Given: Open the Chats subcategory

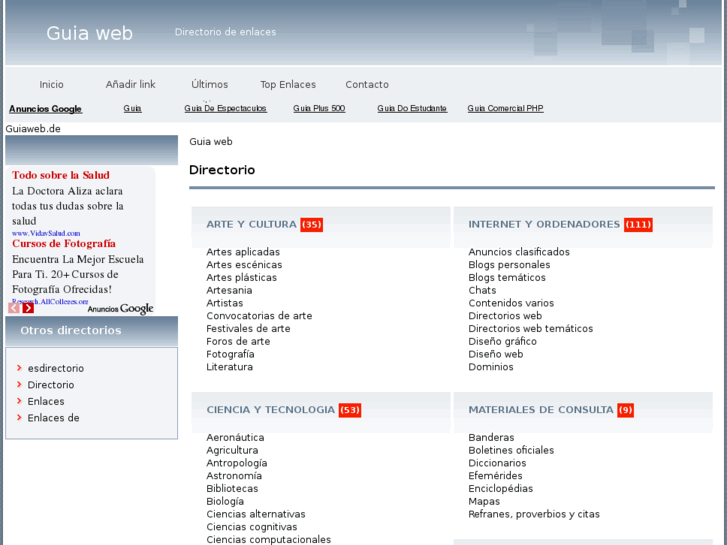Looking at the screenshot, I should [x=482, y=290].
